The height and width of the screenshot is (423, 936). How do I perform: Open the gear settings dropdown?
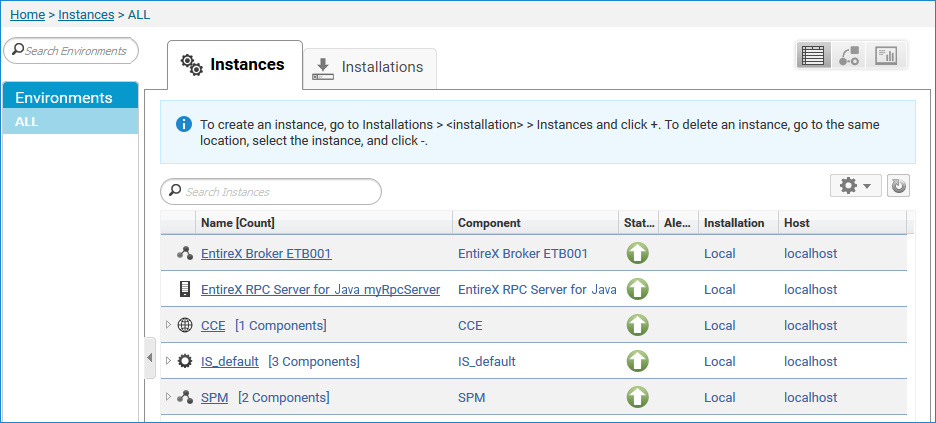click(855, 186)
